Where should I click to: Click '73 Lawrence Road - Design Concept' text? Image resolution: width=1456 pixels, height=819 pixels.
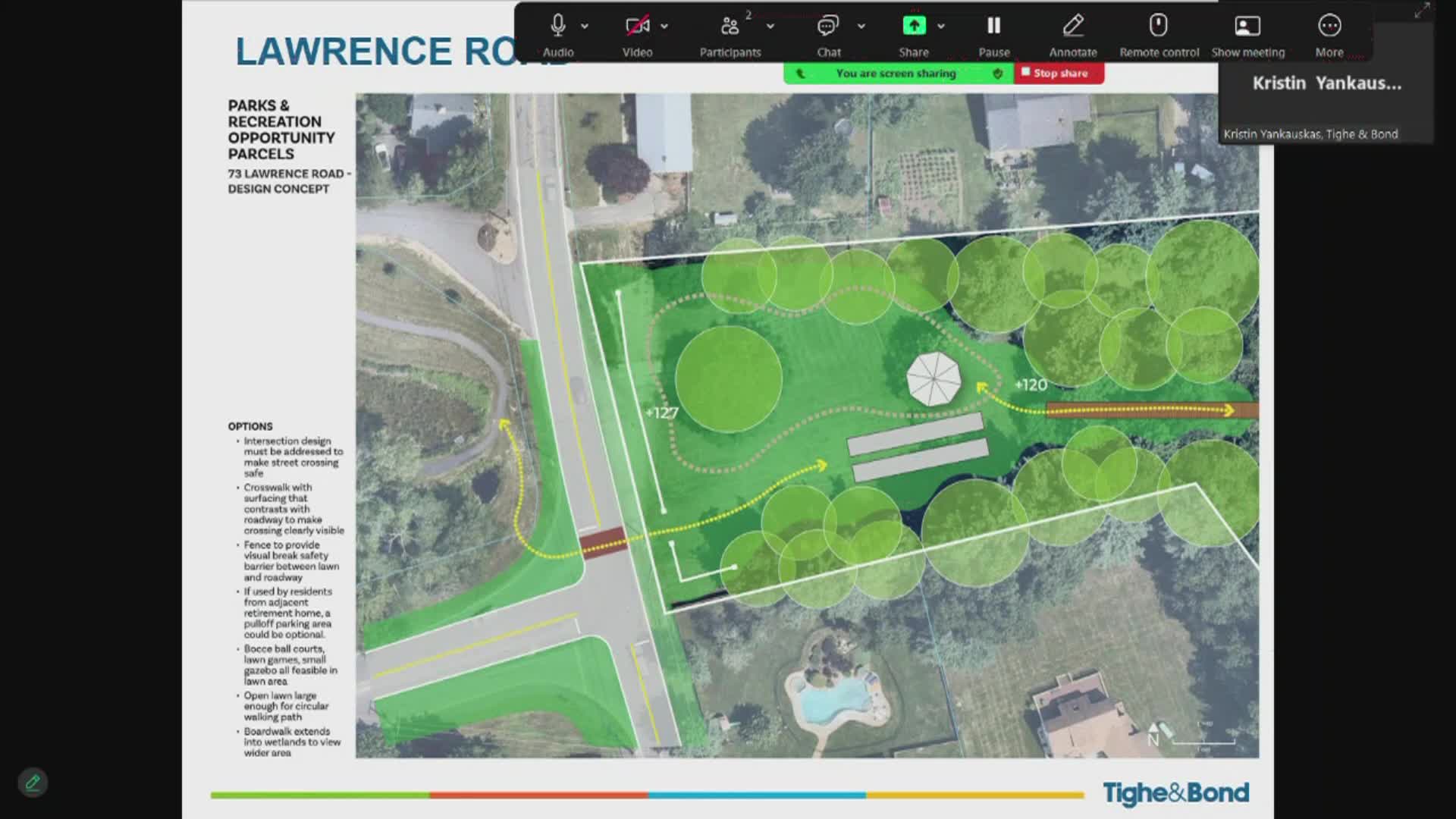289,181
